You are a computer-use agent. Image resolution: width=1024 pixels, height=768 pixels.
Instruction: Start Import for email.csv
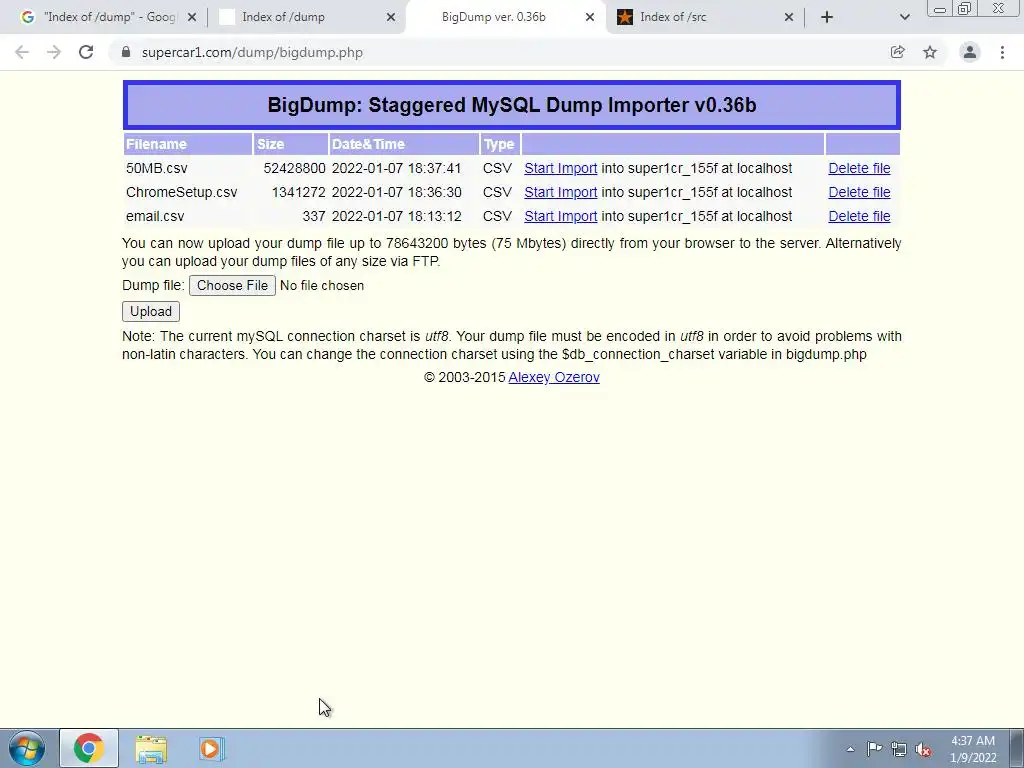click(x=560, y=216)
